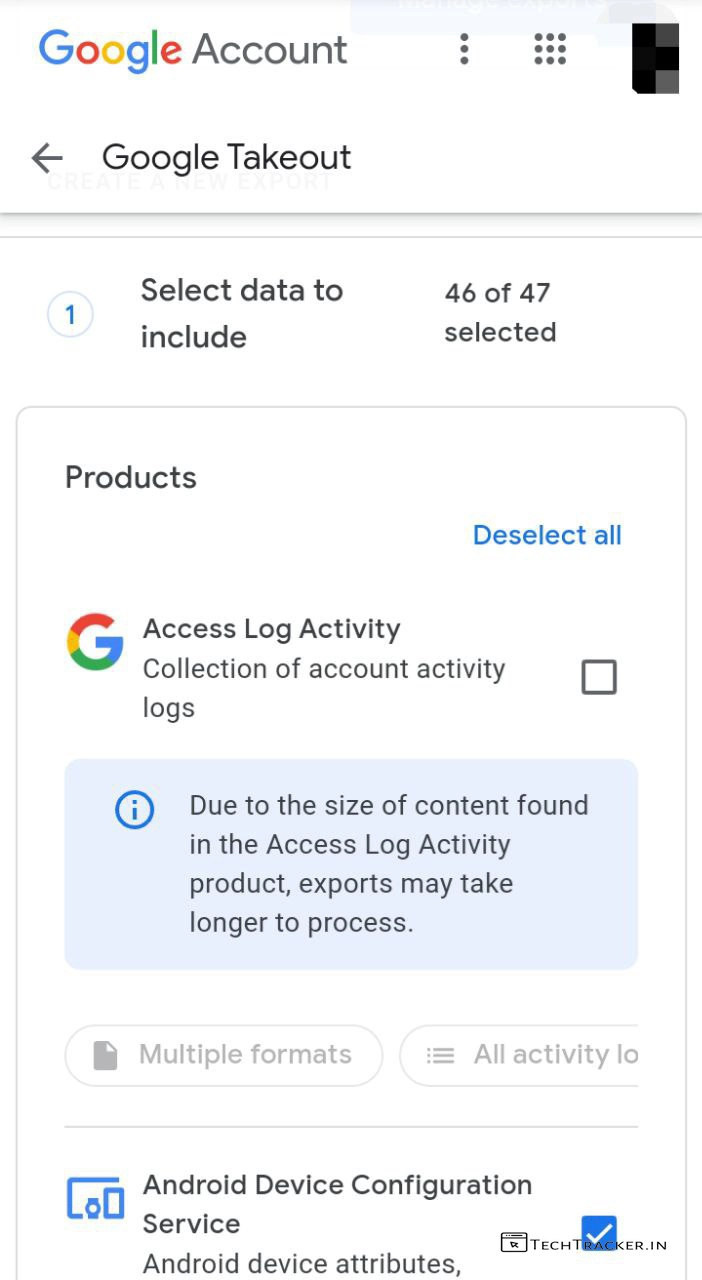Click the Google G logo icon
This screenshot has height=1280, width=702.
click(x=95, y=642)
